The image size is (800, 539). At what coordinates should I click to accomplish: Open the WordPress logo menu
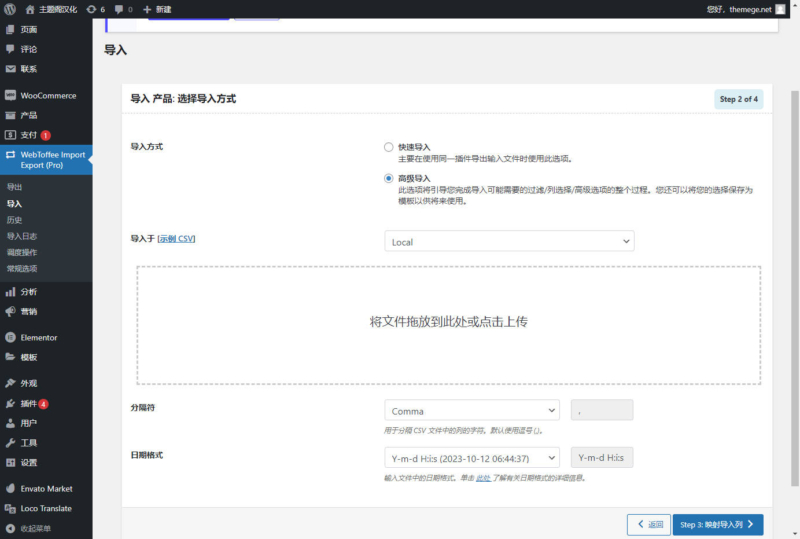coord(10,9)
